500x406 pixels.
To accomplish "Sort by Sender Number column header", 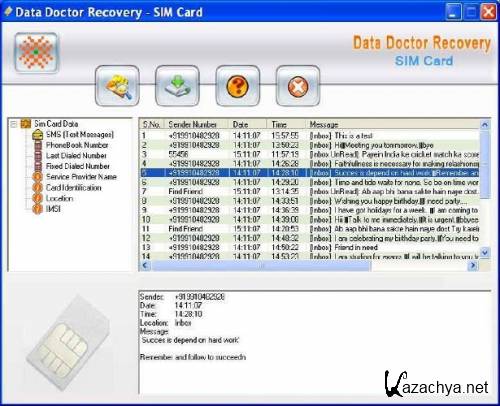I will tap(196, 124).
